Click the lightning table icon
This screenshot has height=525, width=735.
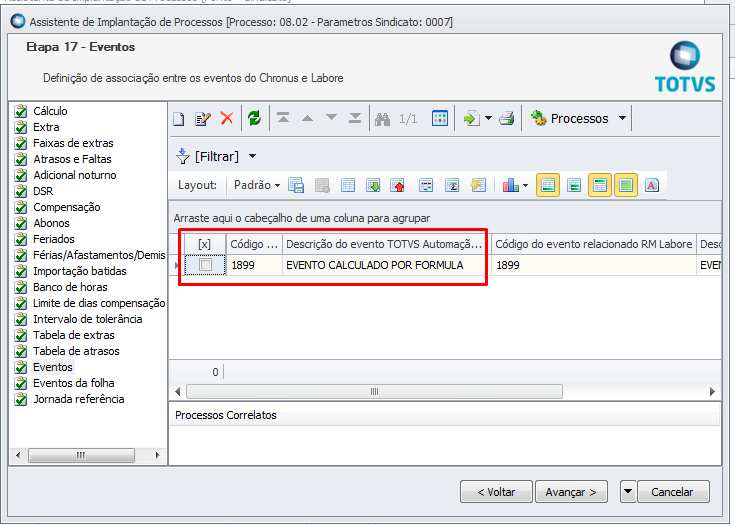coord(478,186)
